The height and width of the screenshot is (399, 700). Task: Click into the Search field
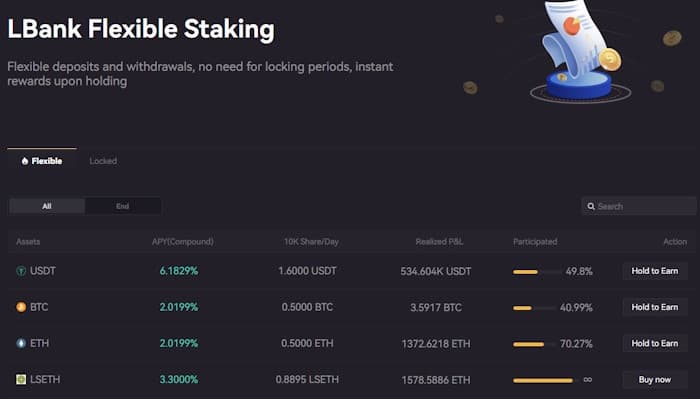pos(639,206)
